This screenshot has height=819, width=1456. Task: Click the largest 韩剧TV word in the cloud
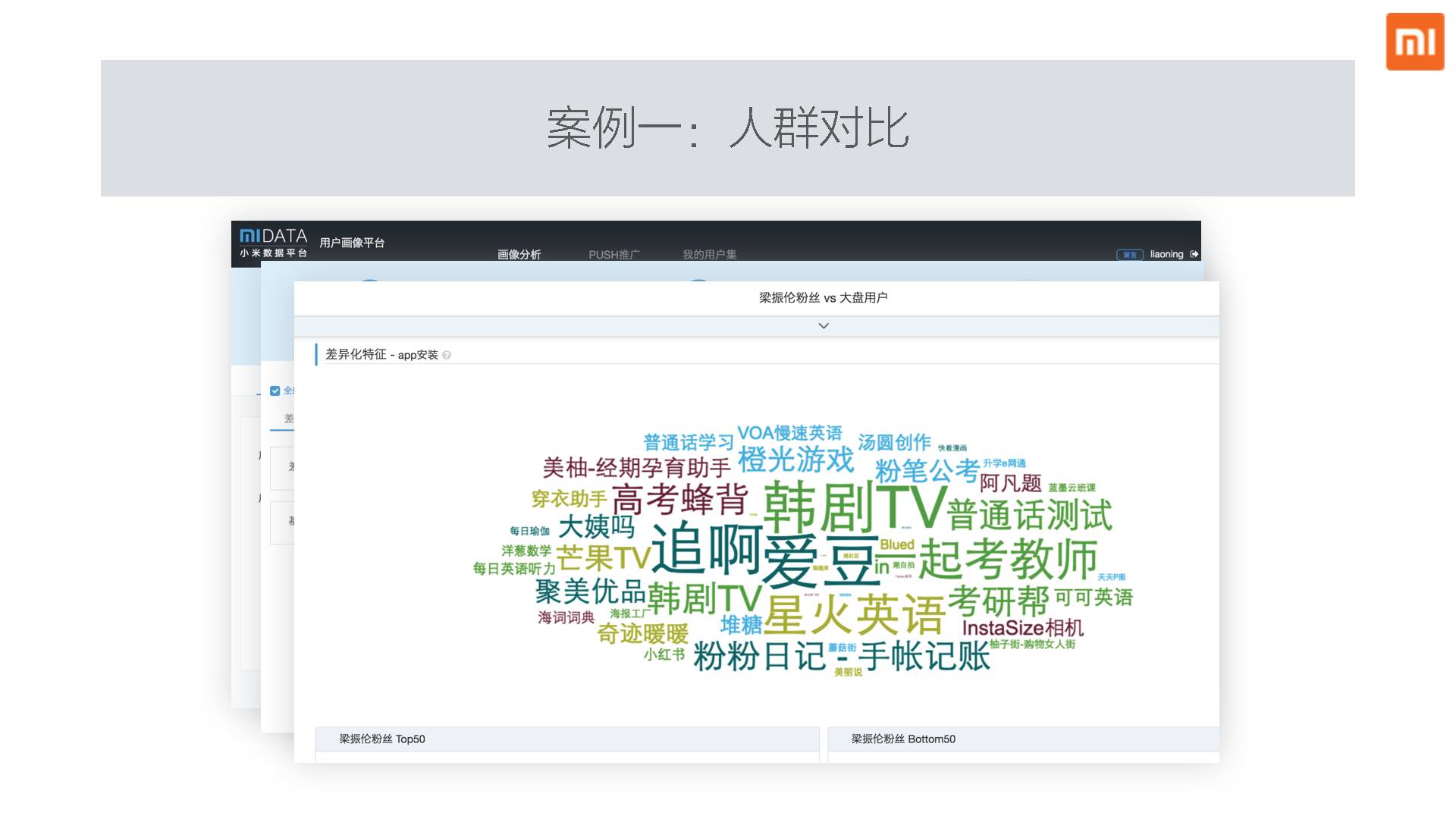855,507
